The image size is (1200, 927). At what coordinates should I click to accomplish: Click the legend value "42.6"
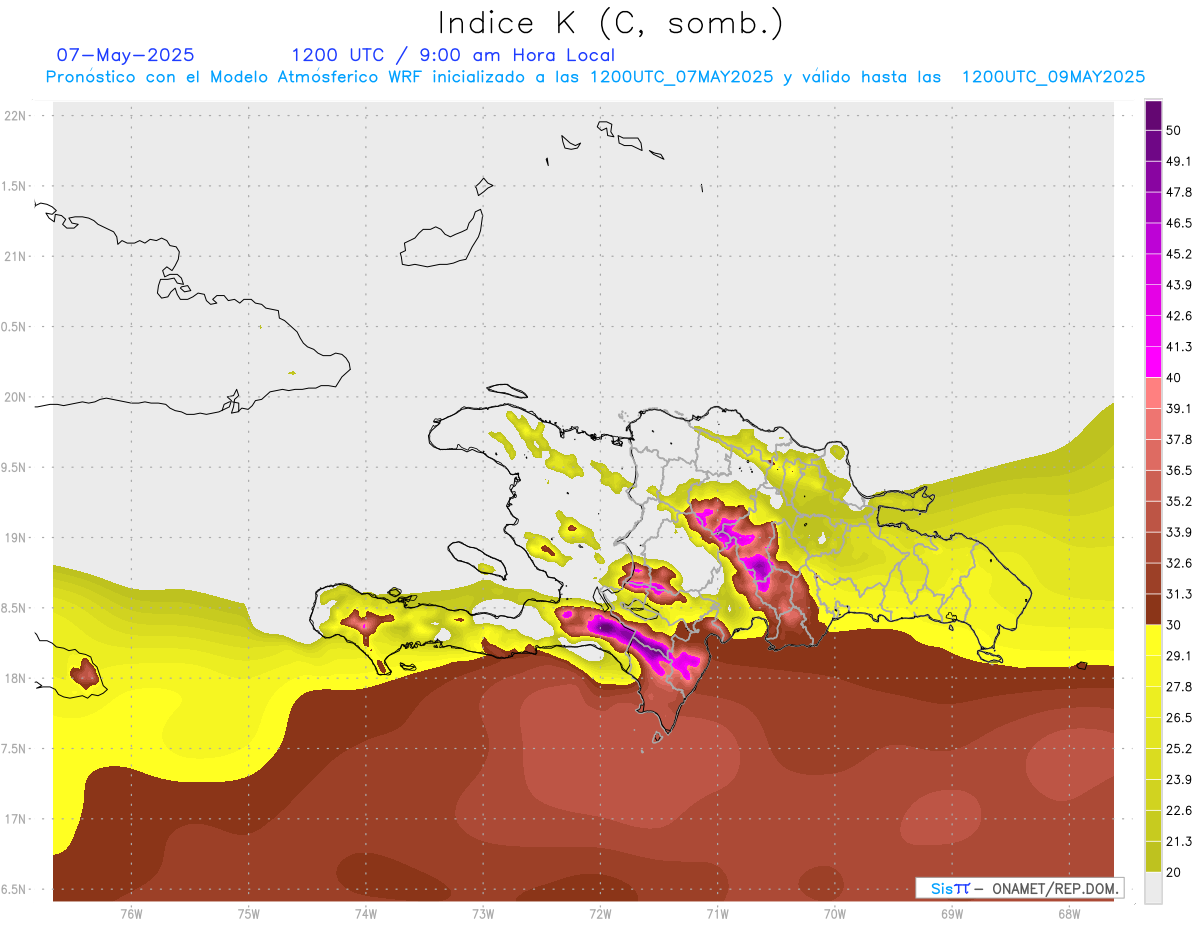(x=1179, y=316)
